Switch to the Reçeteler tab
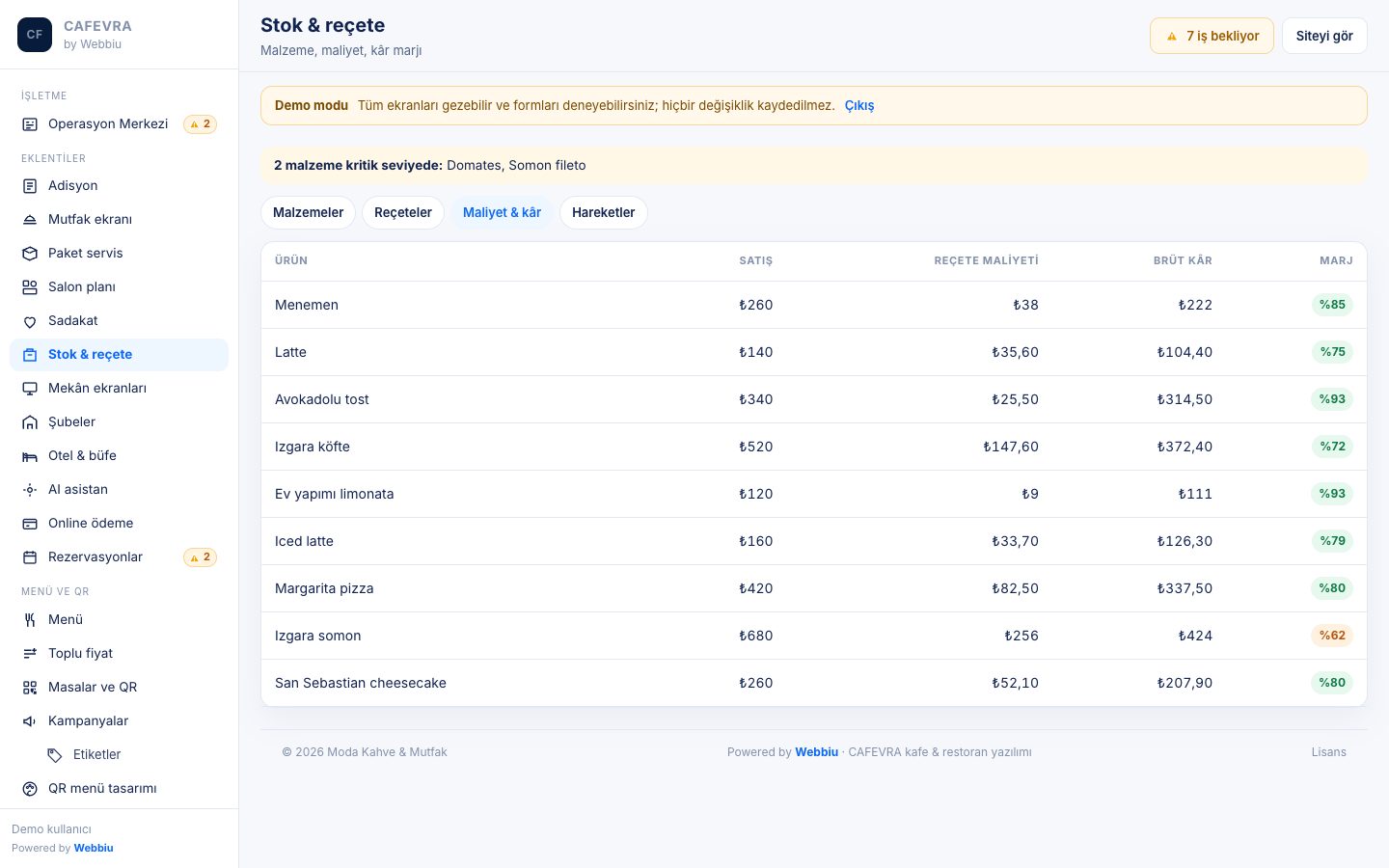1389x868 pixels. point(403,212)
